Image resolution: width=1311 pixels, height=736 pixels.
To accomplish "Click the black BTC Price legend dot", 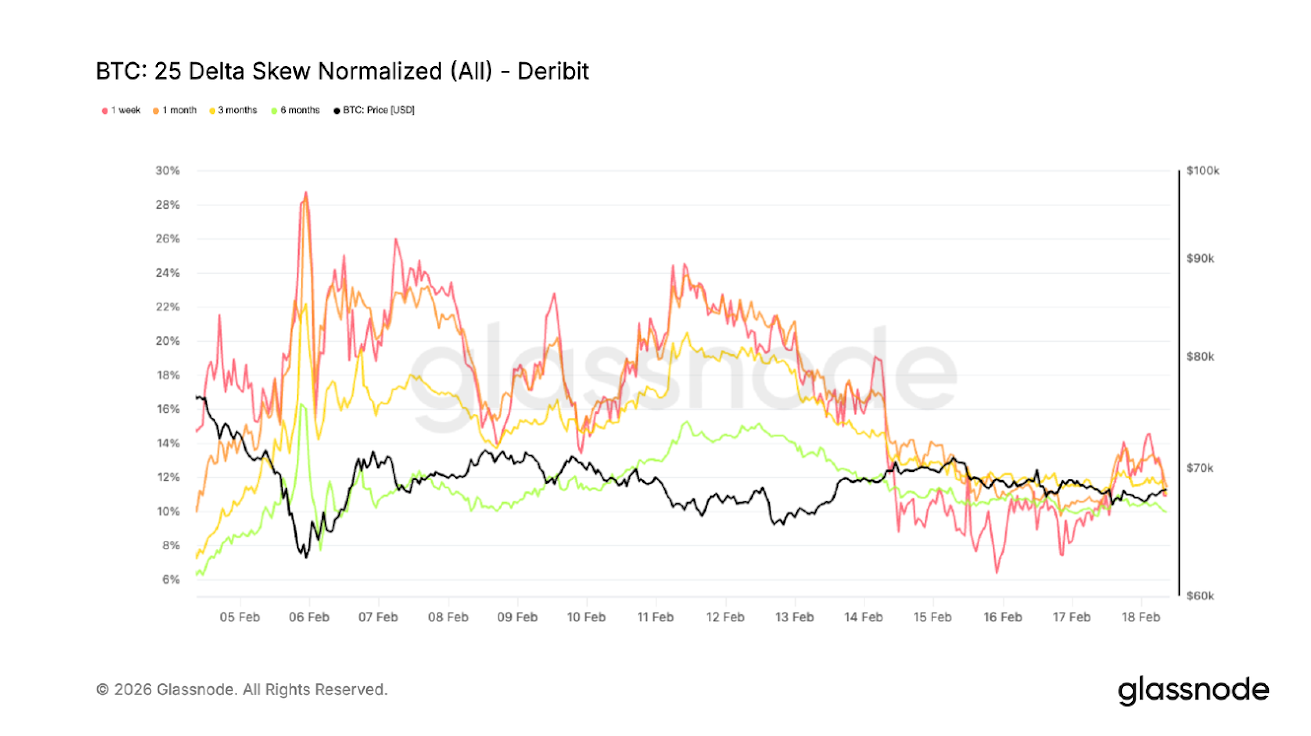I will point(335,110).
